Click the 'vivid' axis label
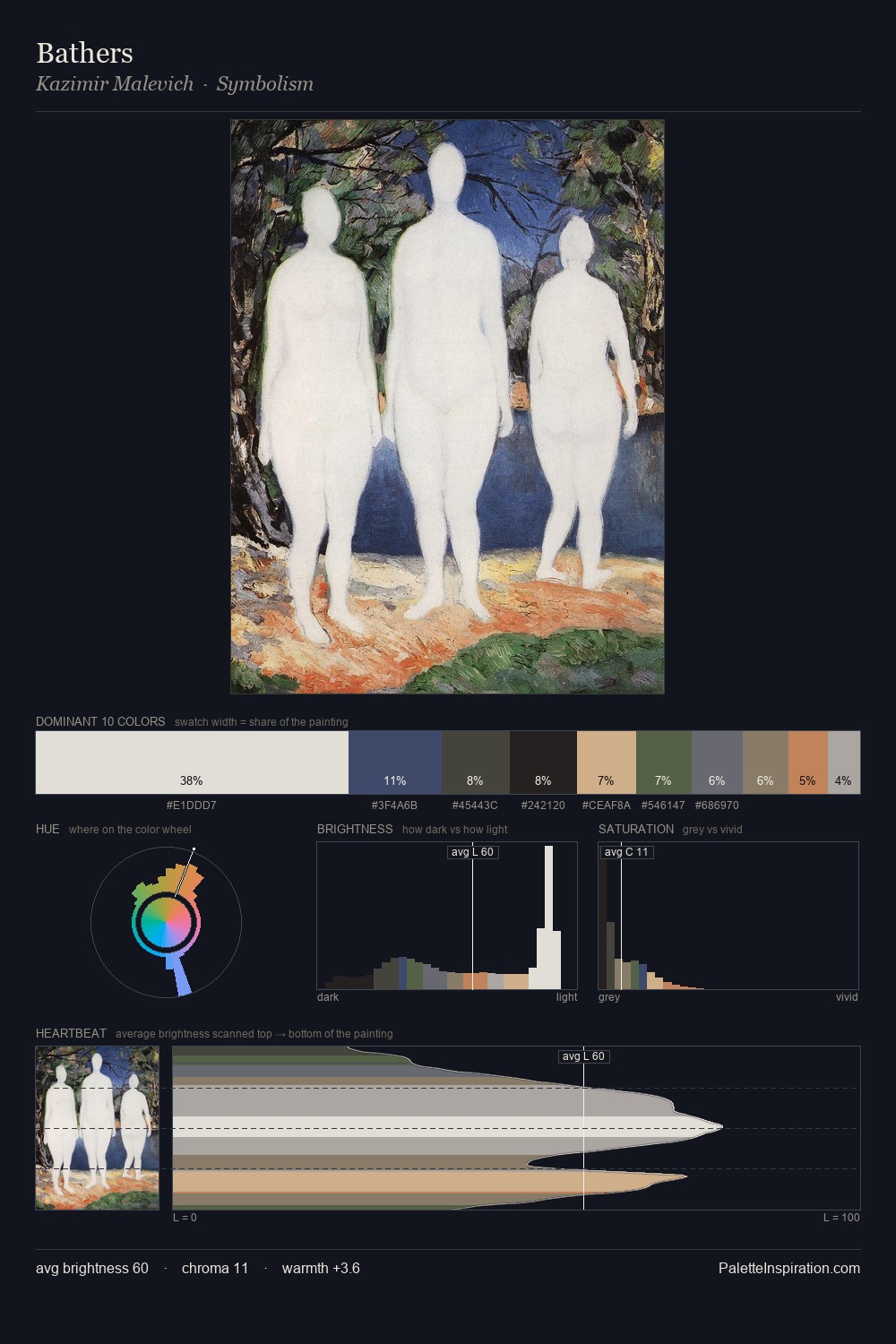Image resolution: width=896 pixels, height=1344 pixels. click(x=847, y=997)
